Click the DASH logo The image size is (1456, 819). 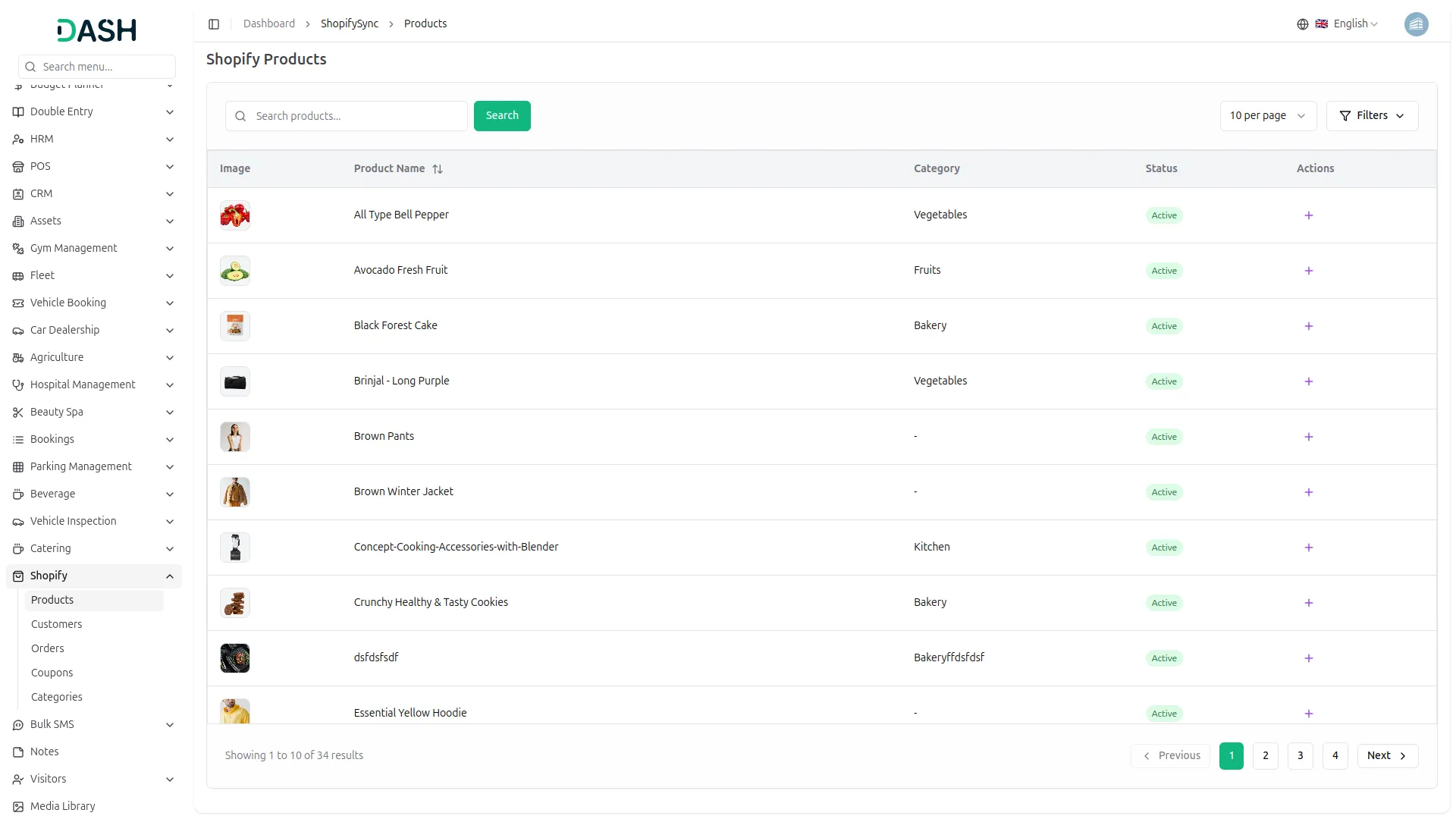(97, 30)
